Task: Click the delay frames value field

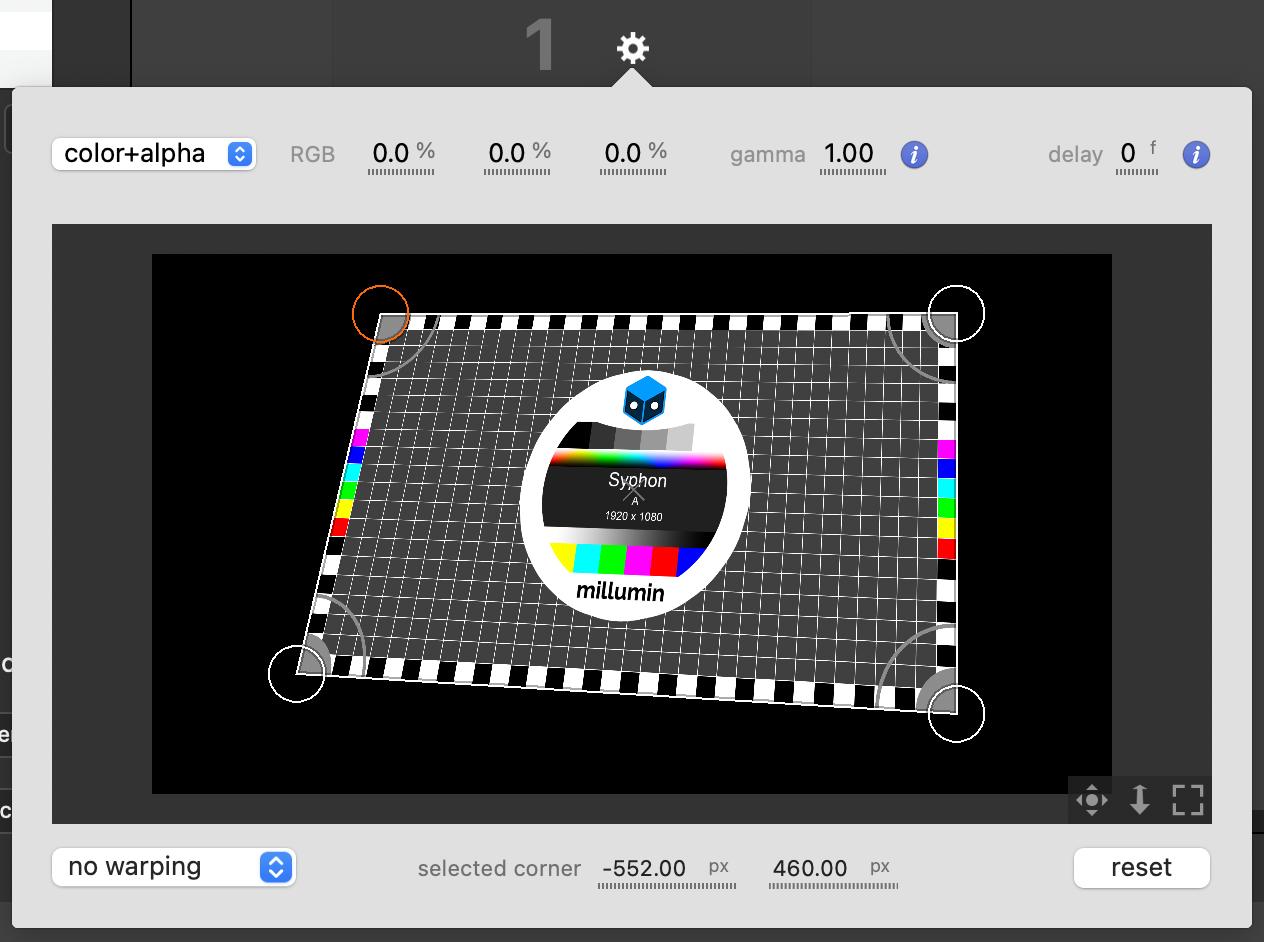Action: click(1128, 153)
